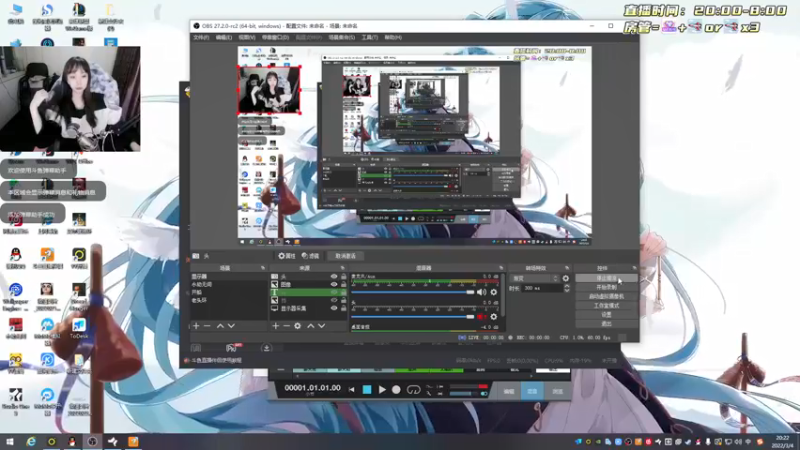Click the Play button in the DAW transport
Screen dimensions: 800x450
pyautogui.click(x=382, y=390)
